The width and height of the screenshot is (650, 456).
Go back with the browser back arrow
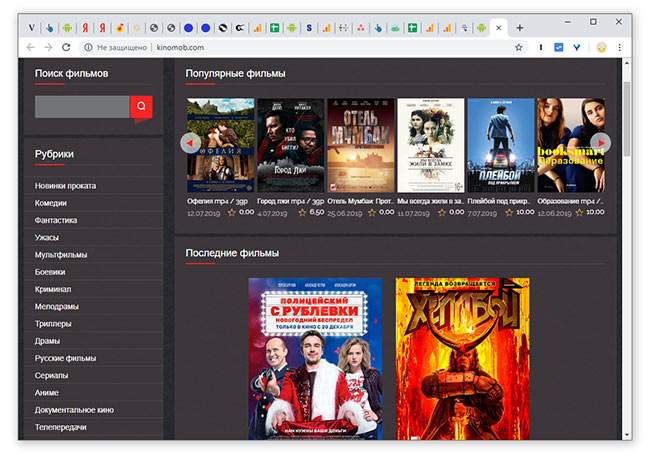[x=31, y=48]
